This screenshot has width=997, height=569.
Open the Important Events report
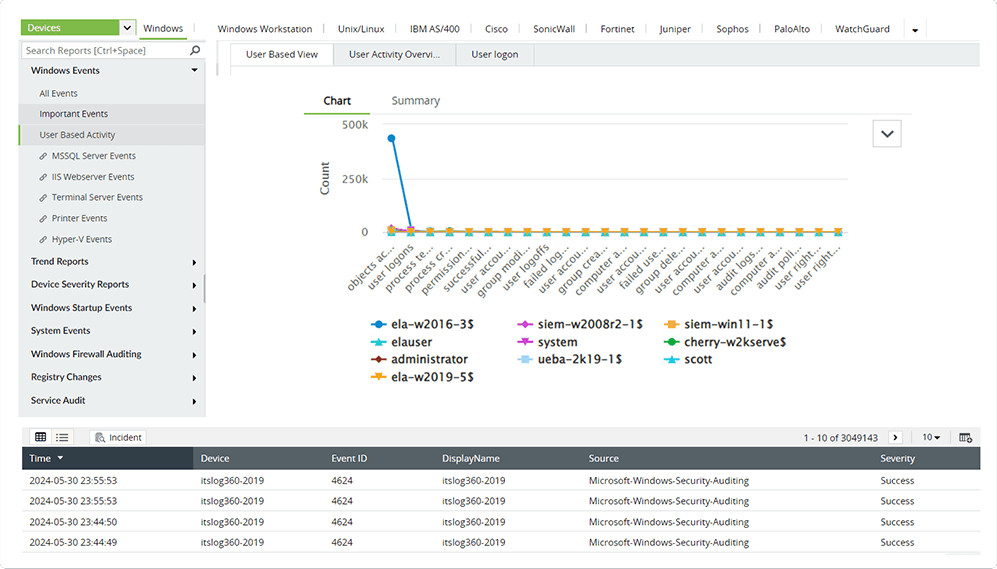click(x=73, y=114)
